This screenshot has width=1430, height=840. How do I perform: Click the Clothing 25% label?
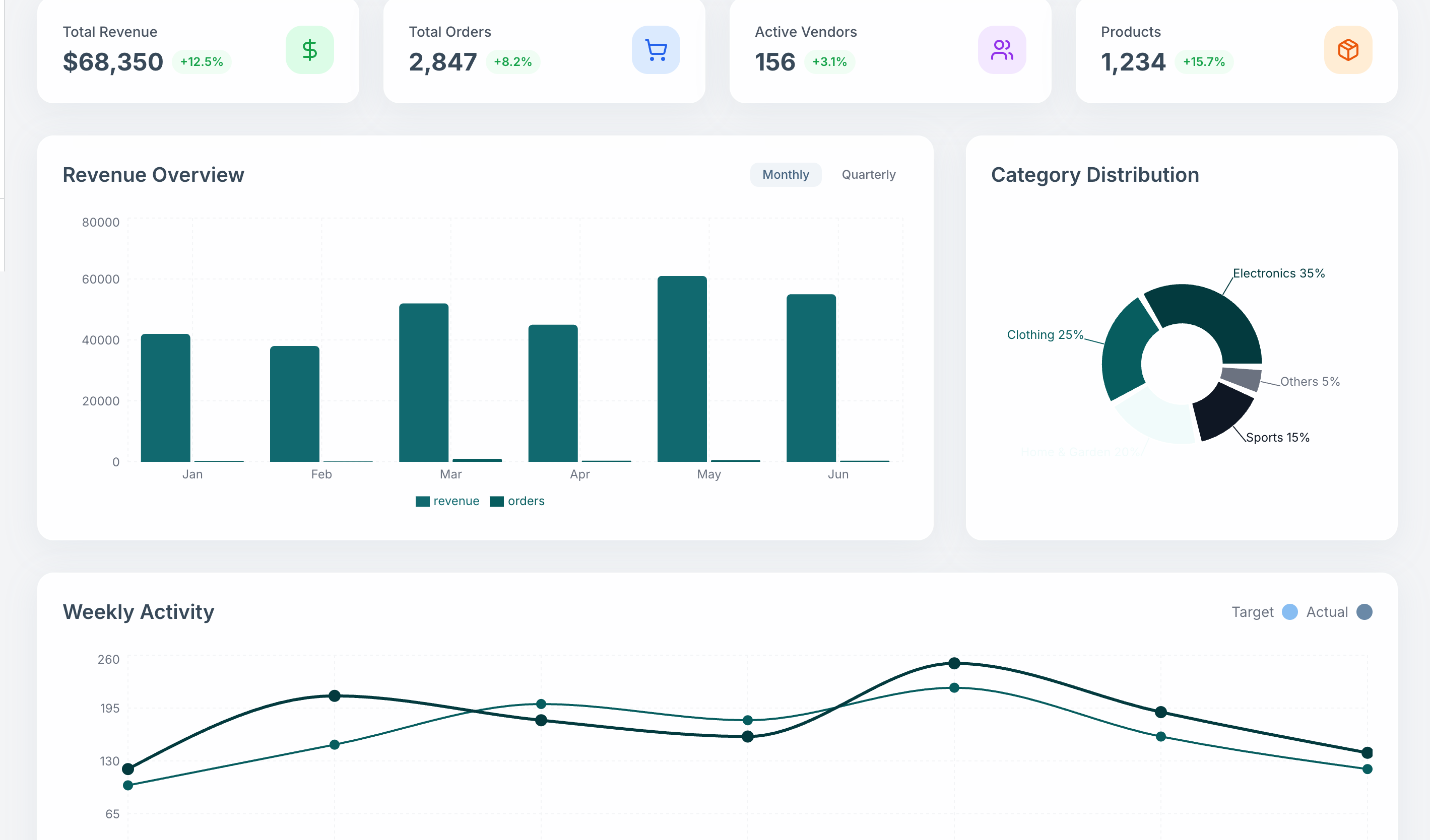(x=1045, y=334)
